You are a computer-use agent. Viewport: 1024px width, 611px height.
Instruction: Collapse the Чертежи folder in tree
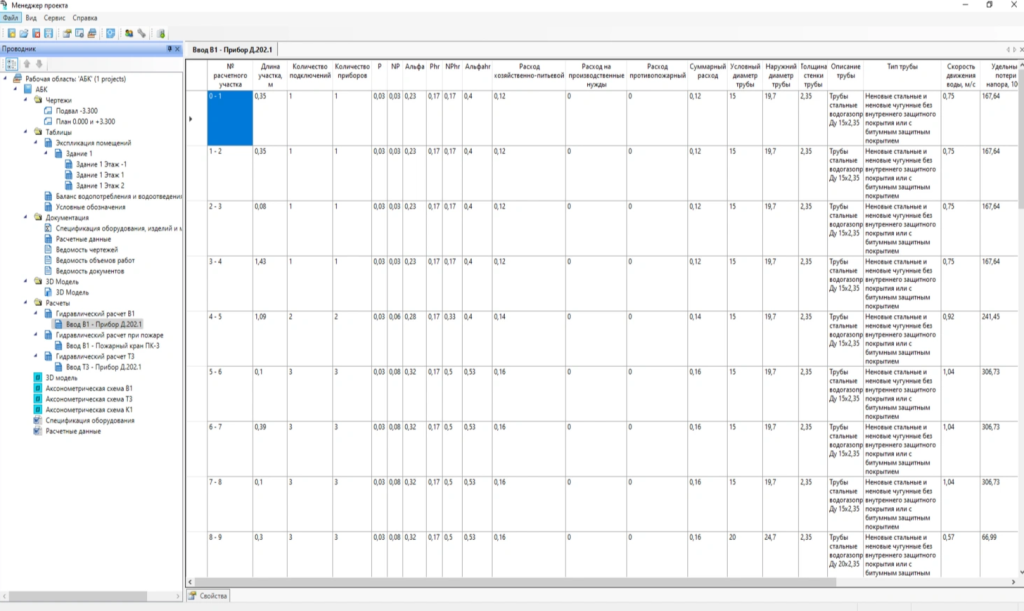point(27,100)
